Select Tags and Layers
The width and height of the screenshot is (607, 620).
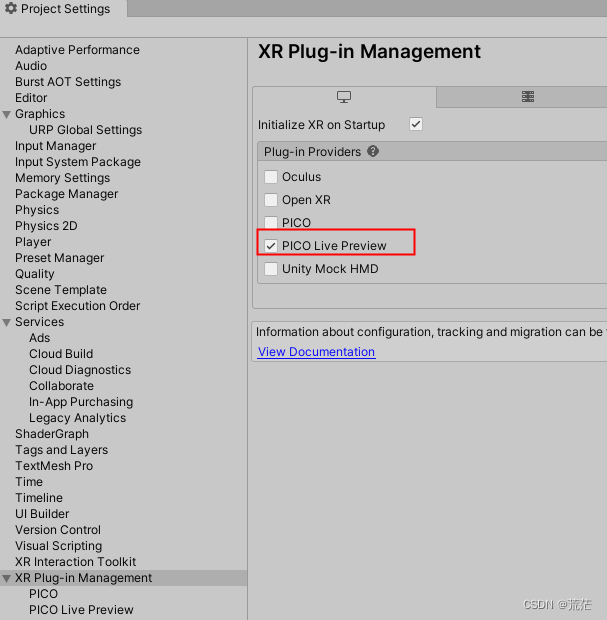click(61, 450)
